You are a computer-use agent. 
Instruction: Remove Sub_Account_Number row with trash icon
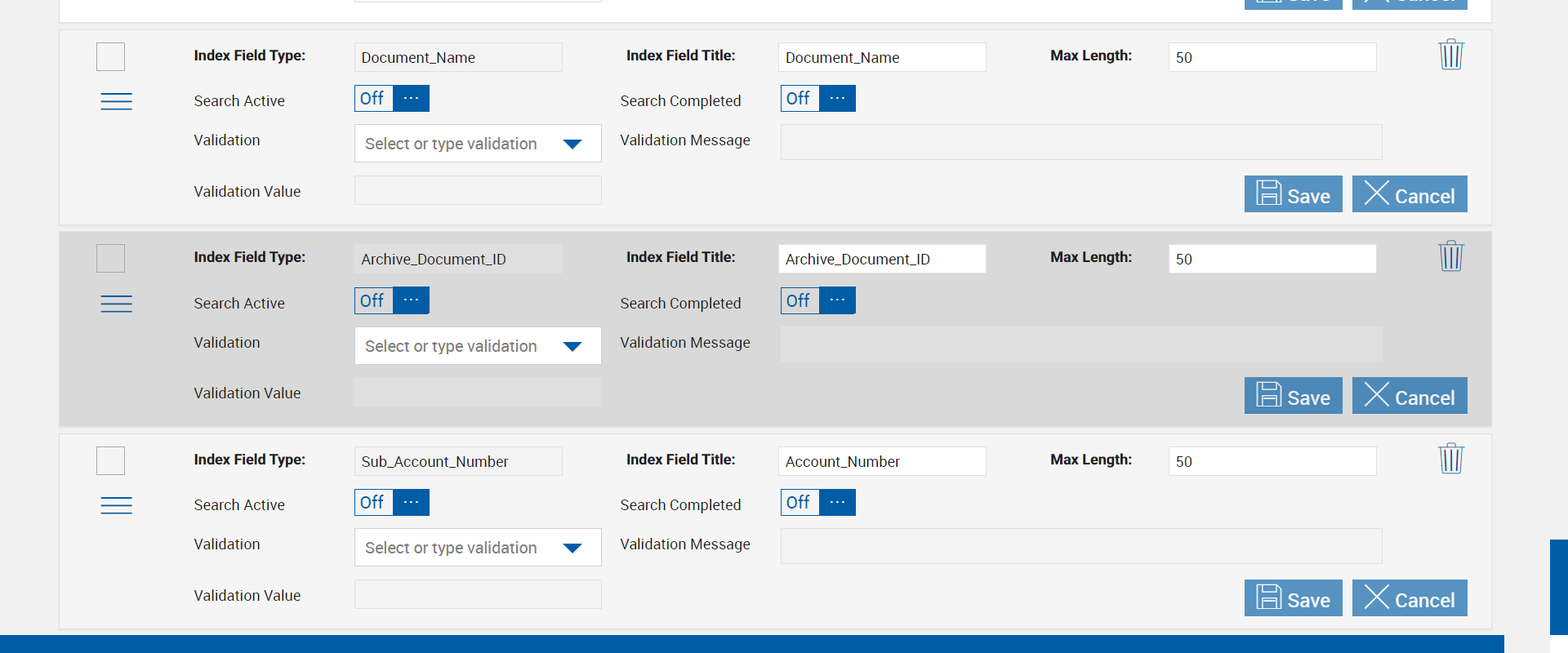click(1450, 459)
